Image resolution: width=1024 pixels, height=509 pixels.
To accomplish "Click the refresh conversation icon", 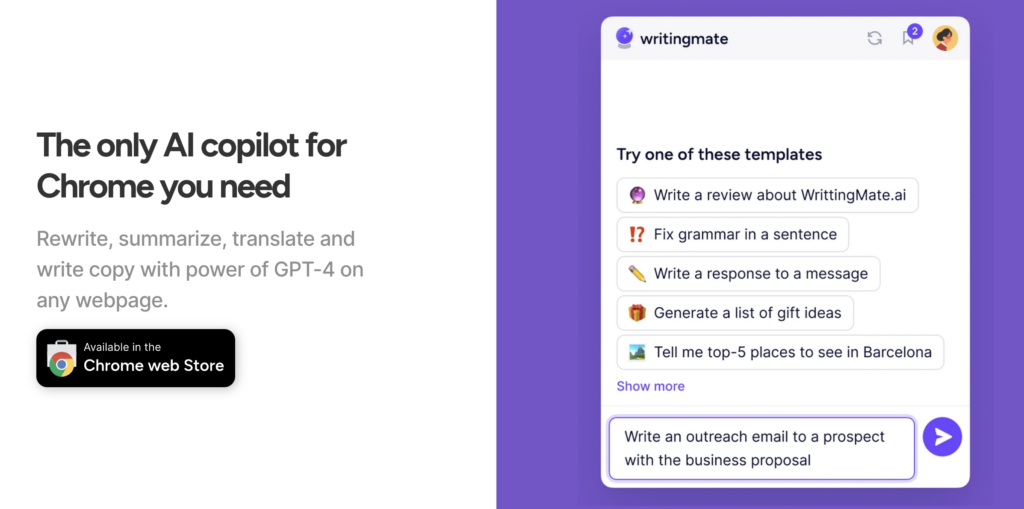I will 874,38.
